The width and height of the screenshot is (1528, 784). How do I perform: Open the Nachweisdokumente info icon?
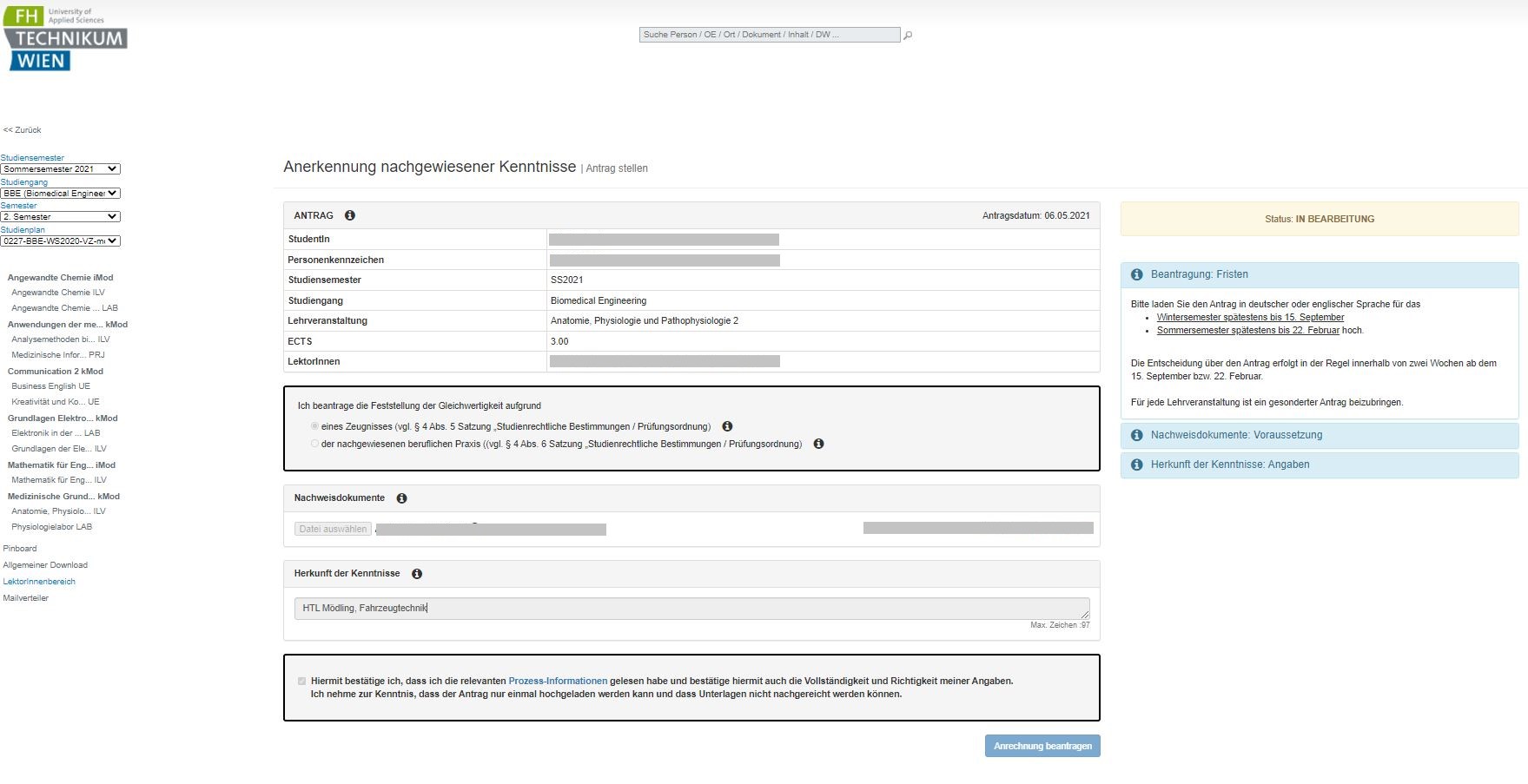pyautogui.click(x=401, y=498)
